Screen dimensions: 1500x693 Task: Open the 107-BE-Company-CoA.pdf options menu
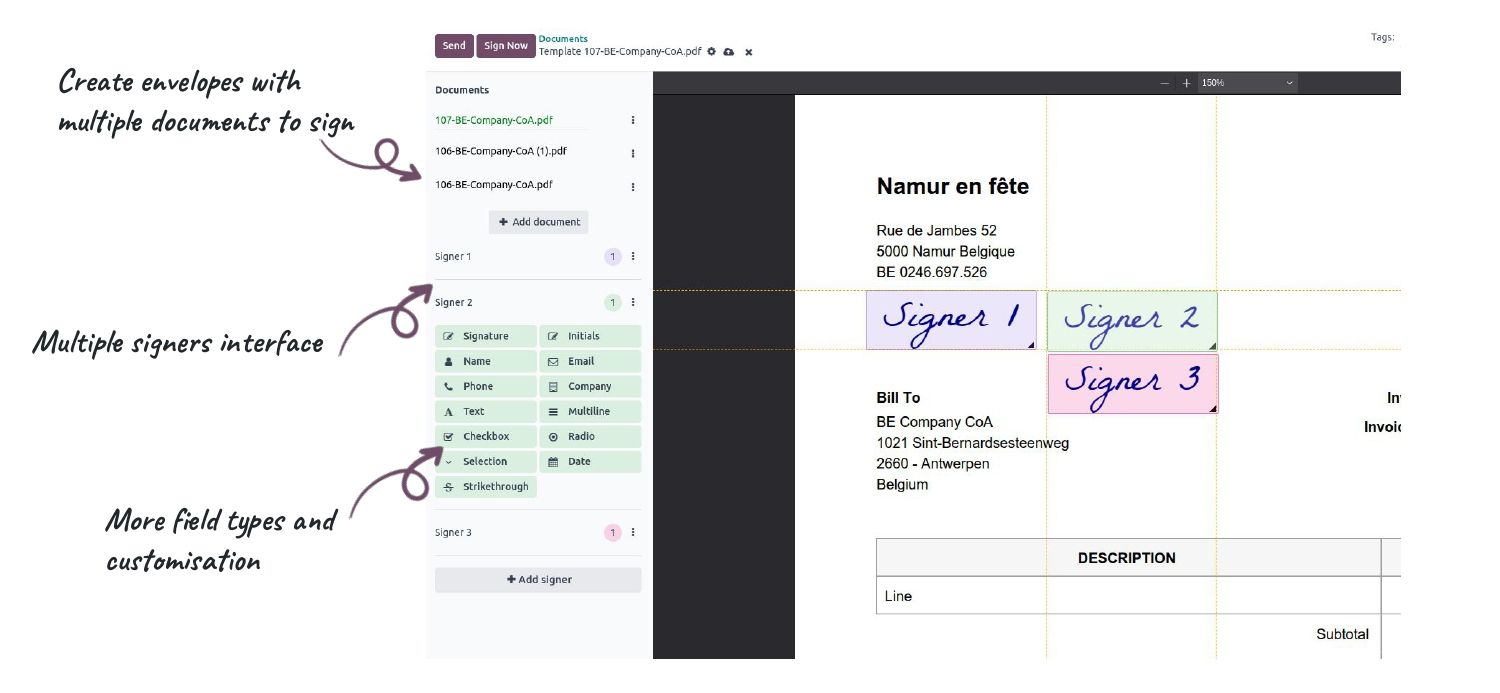tap(632, 121)
